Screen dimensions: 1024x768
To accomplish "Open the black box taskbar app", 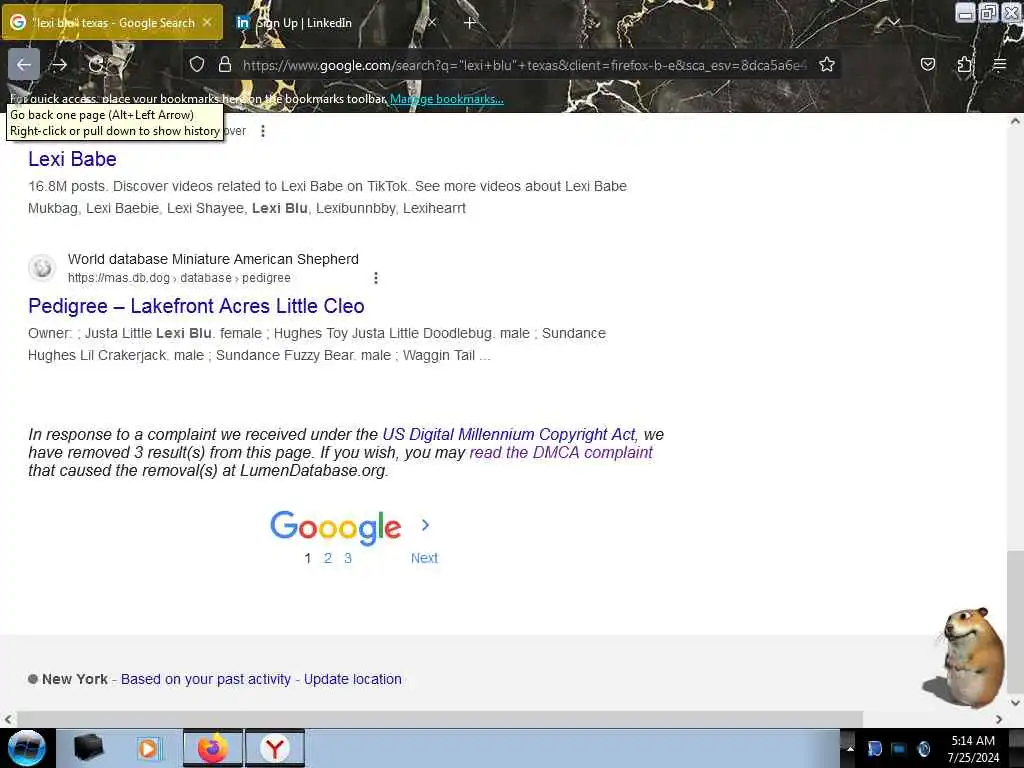I will [88, 748].
